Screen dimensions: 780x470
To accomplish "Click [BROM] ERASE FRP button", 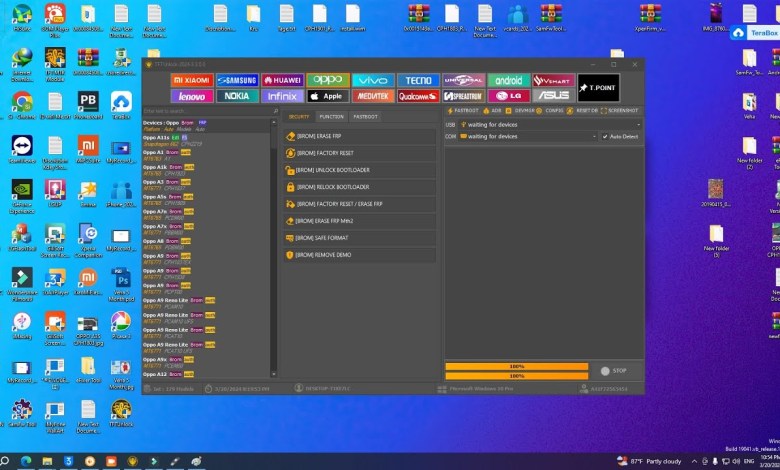I will click(x=360, y=136).
